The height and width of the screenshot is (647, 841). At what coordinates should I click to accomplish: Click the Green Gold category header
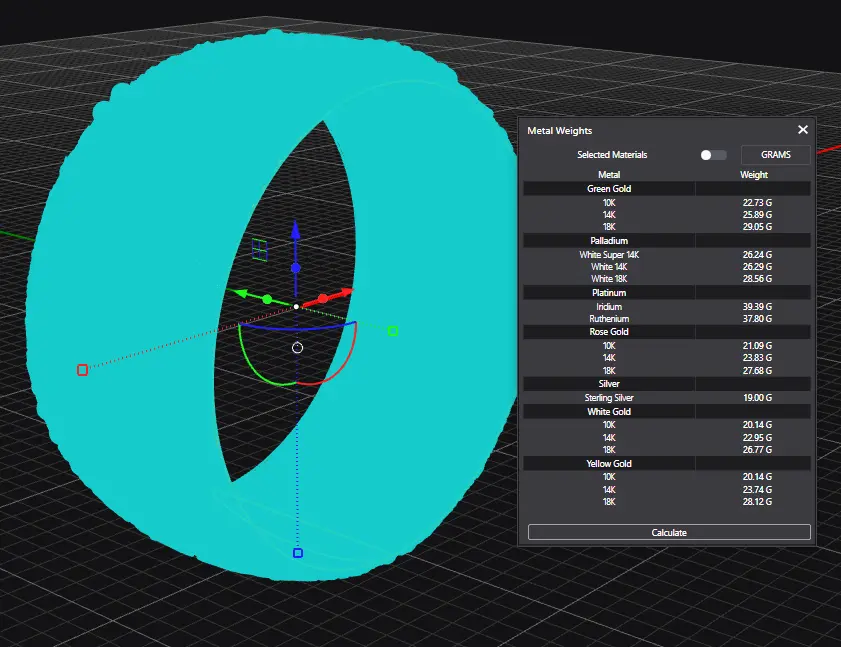(x=608, y=188)
